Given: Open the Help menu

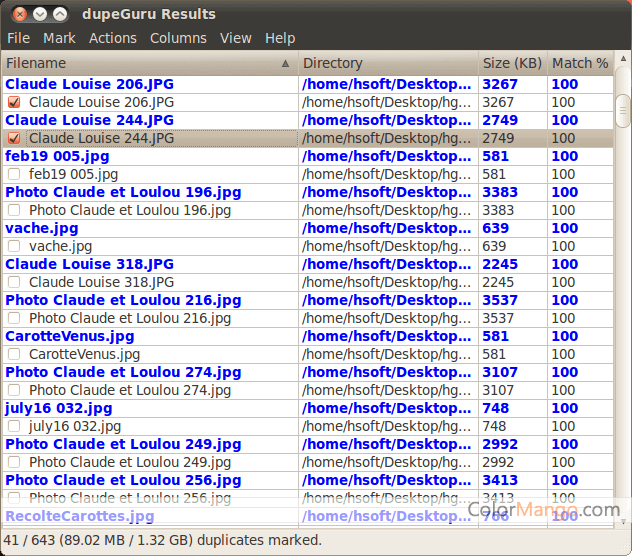Looking at the screenshot, I should (x=280, y=38).
